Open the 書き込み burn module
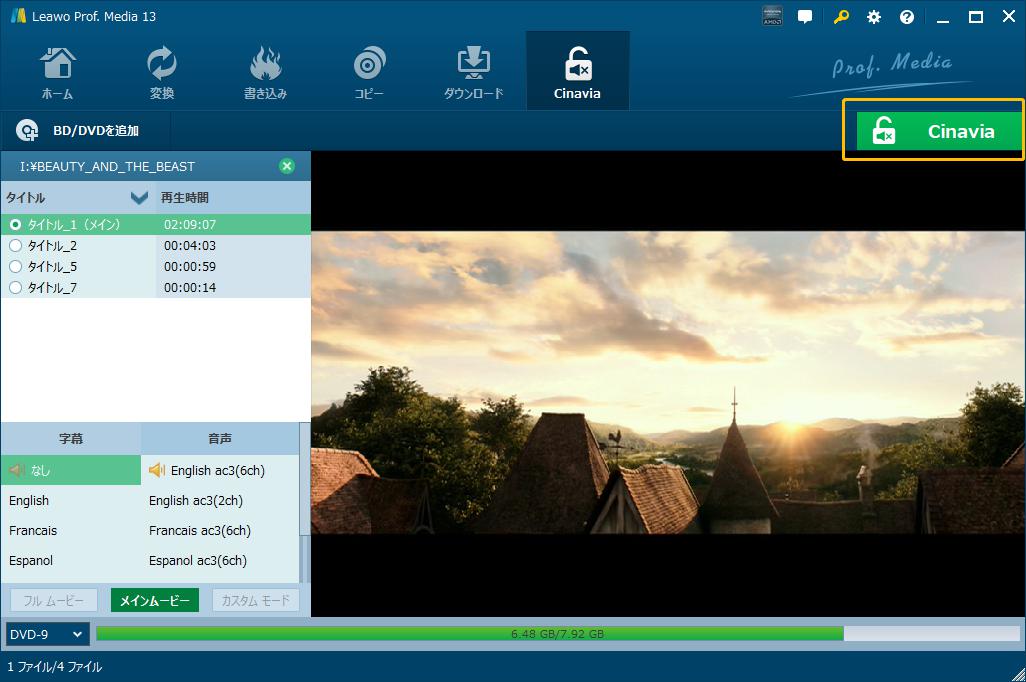Image resolution: width=1026 pixels, height=682 pixels. (265, 73)
